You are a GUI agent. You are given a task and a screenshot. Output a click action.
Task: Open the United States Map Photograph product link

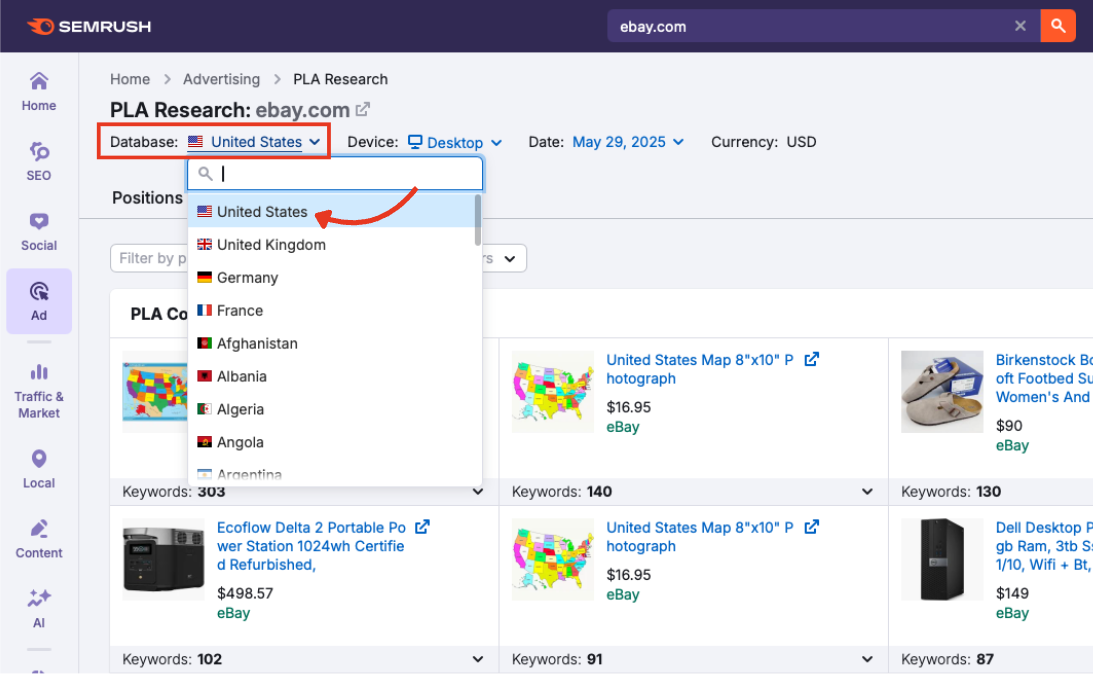[700, 368]
